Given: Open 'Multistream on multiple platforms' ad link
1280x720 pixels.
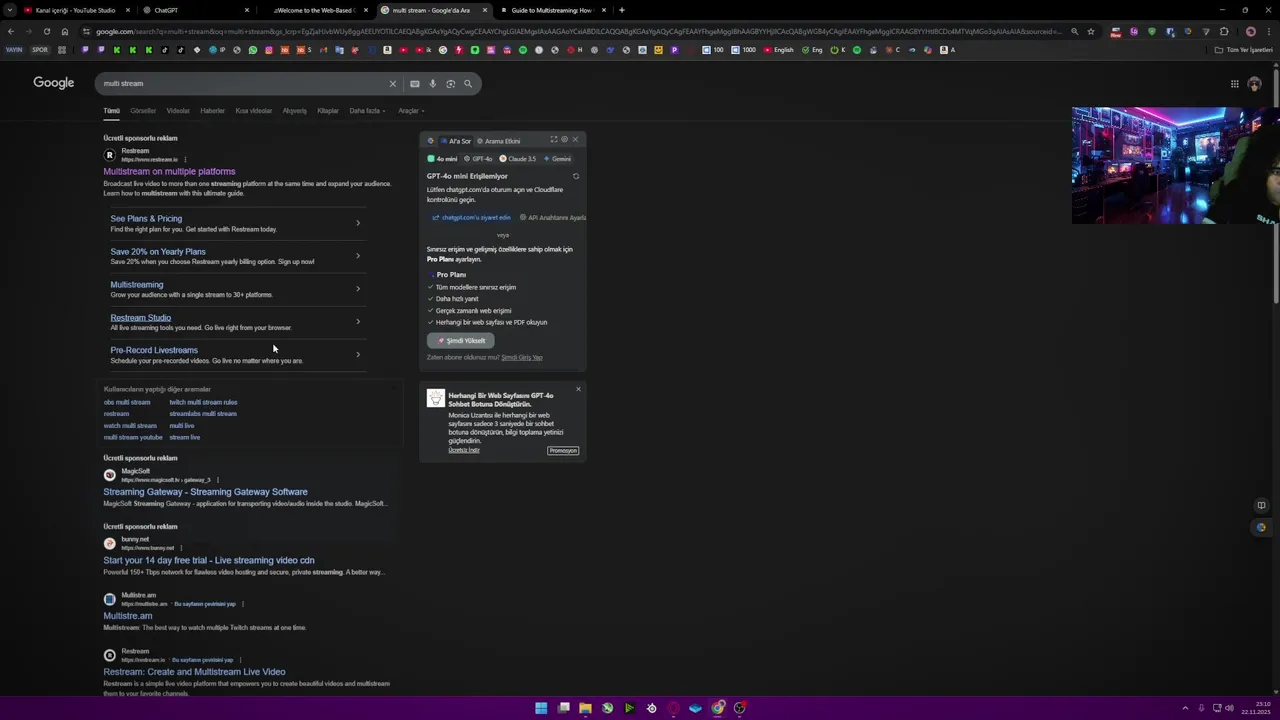Looking at the screenshot, I should click(169, 172).
